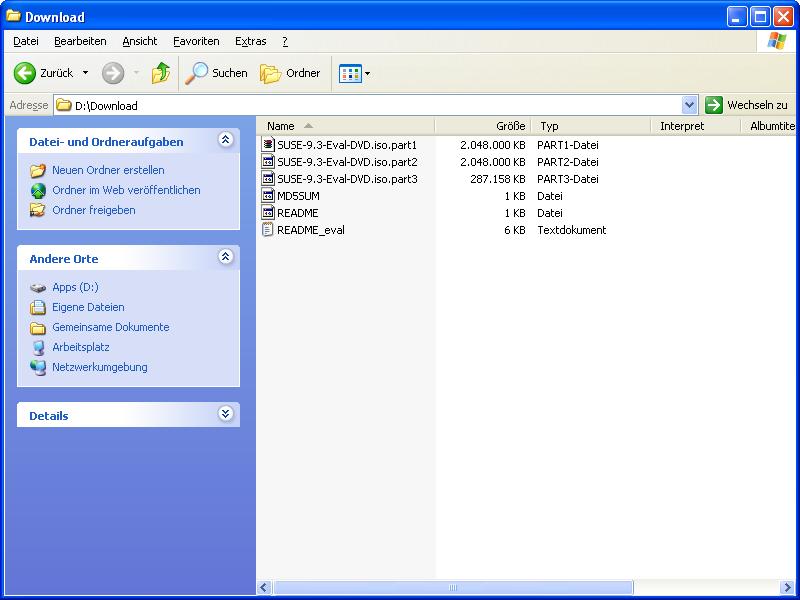Open the Favoriten menu

pos(196,41)
